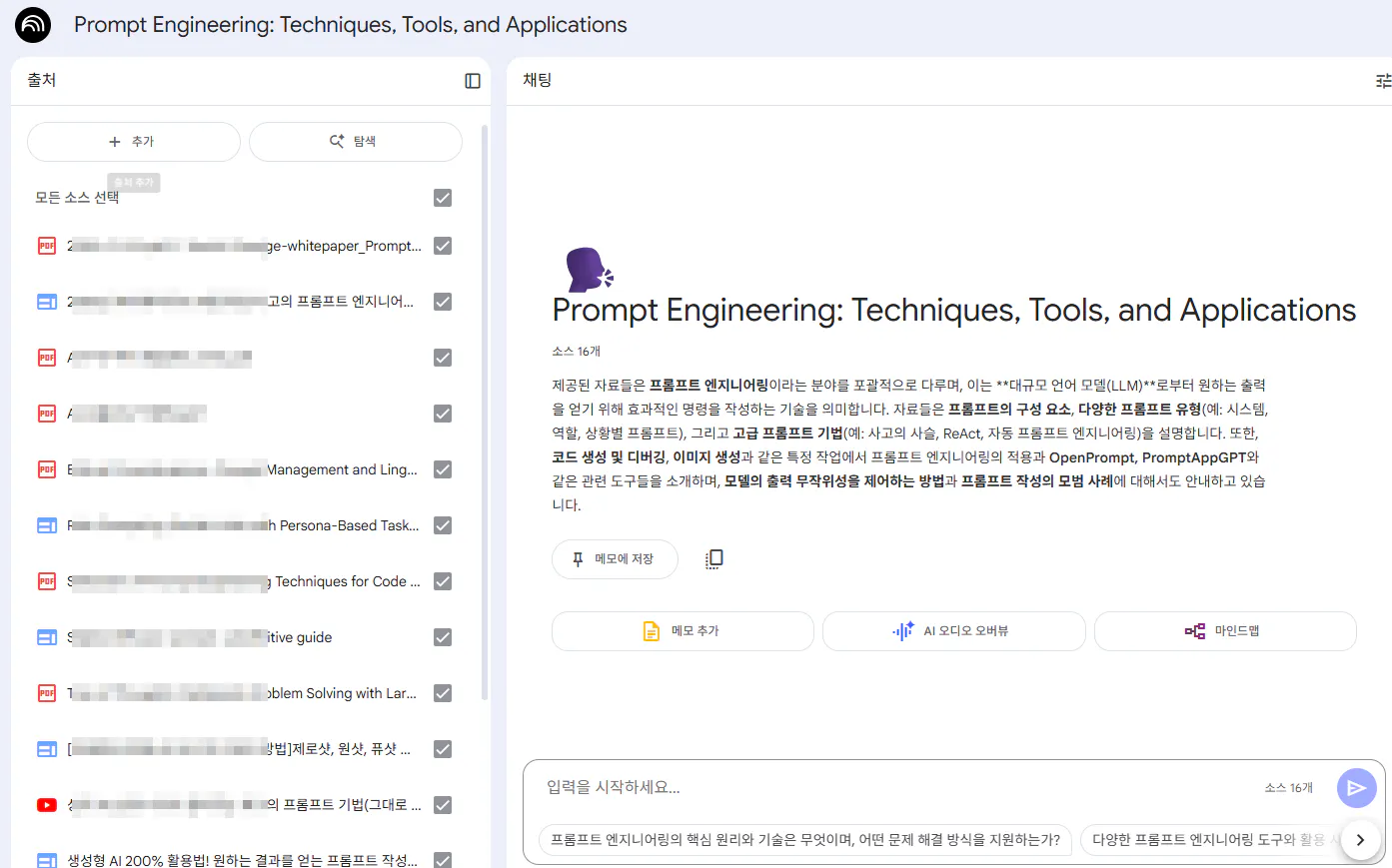1392x868 pixels.
Task: Click the copy summary icon
Action: [713, 559]
